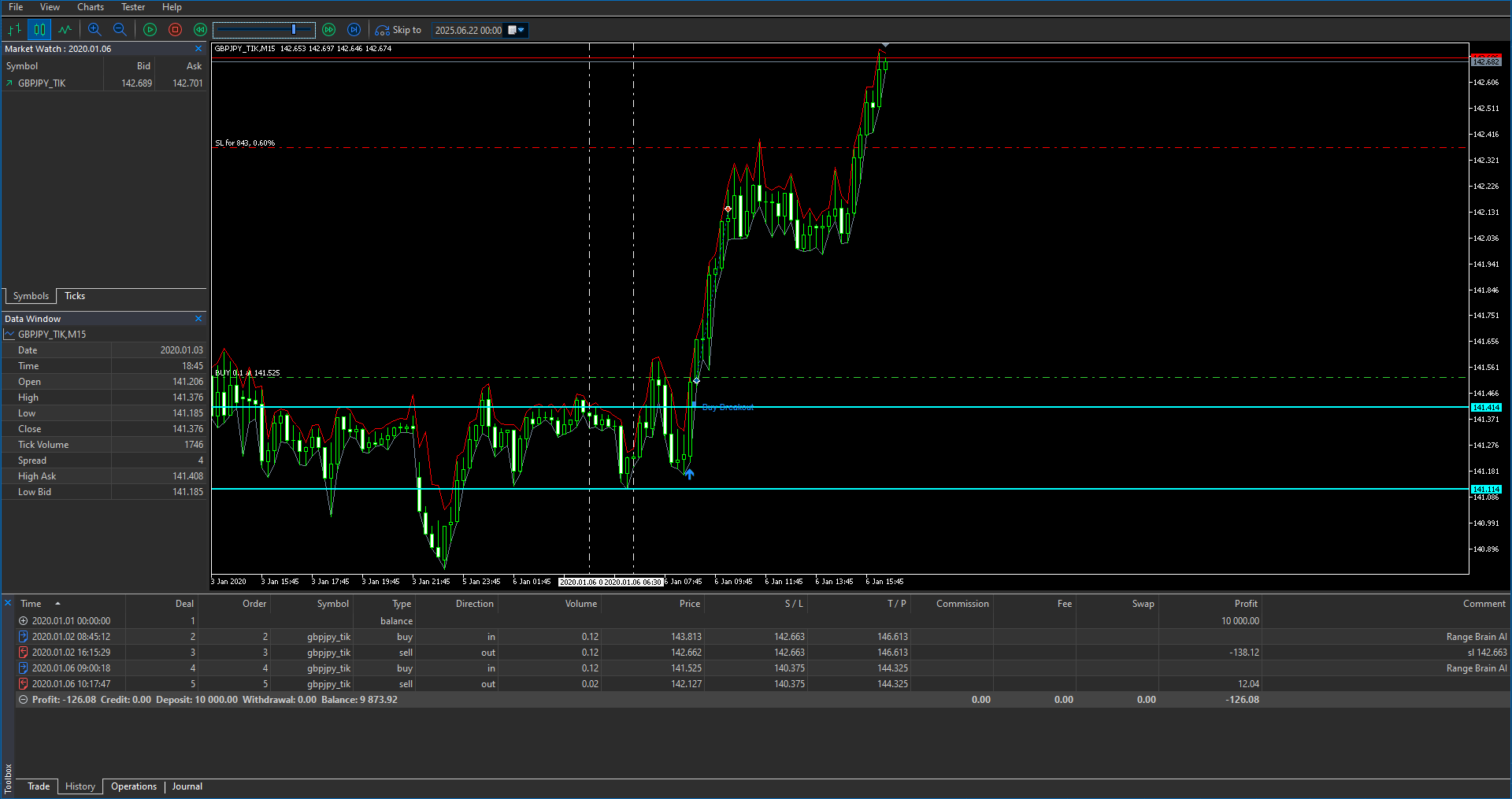Switch to line chart display
The height and width of the screenshot is (799, 1512).
click(65, 30)
